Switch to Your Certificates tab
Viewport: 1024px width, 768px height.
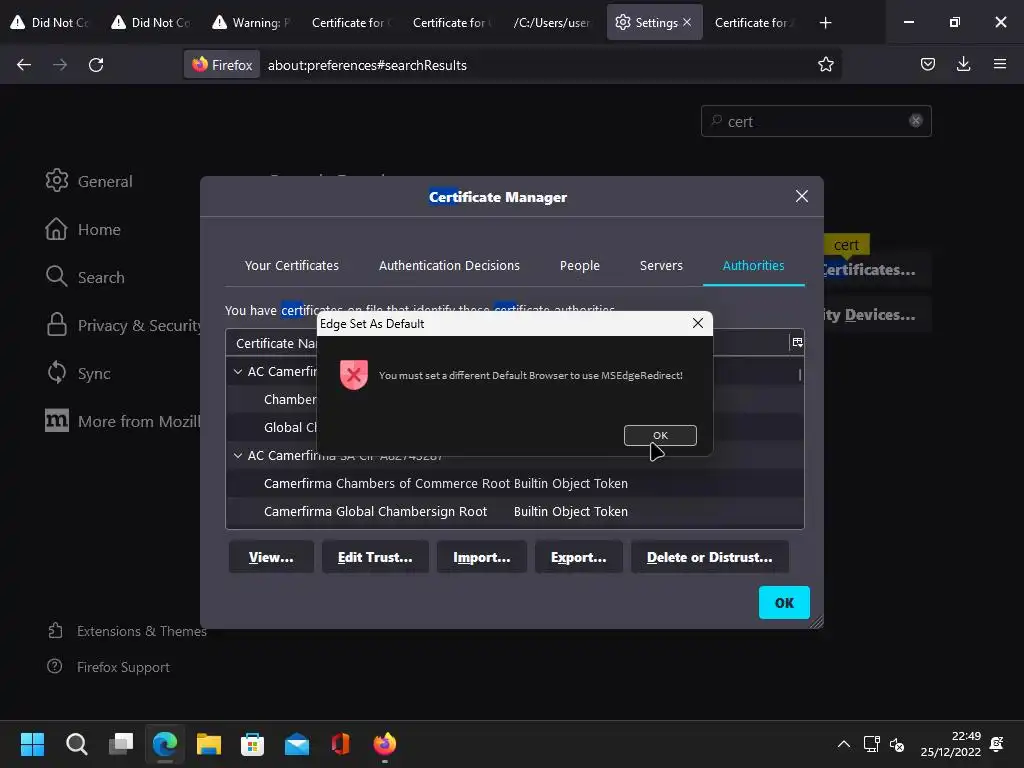coord(292,266)
